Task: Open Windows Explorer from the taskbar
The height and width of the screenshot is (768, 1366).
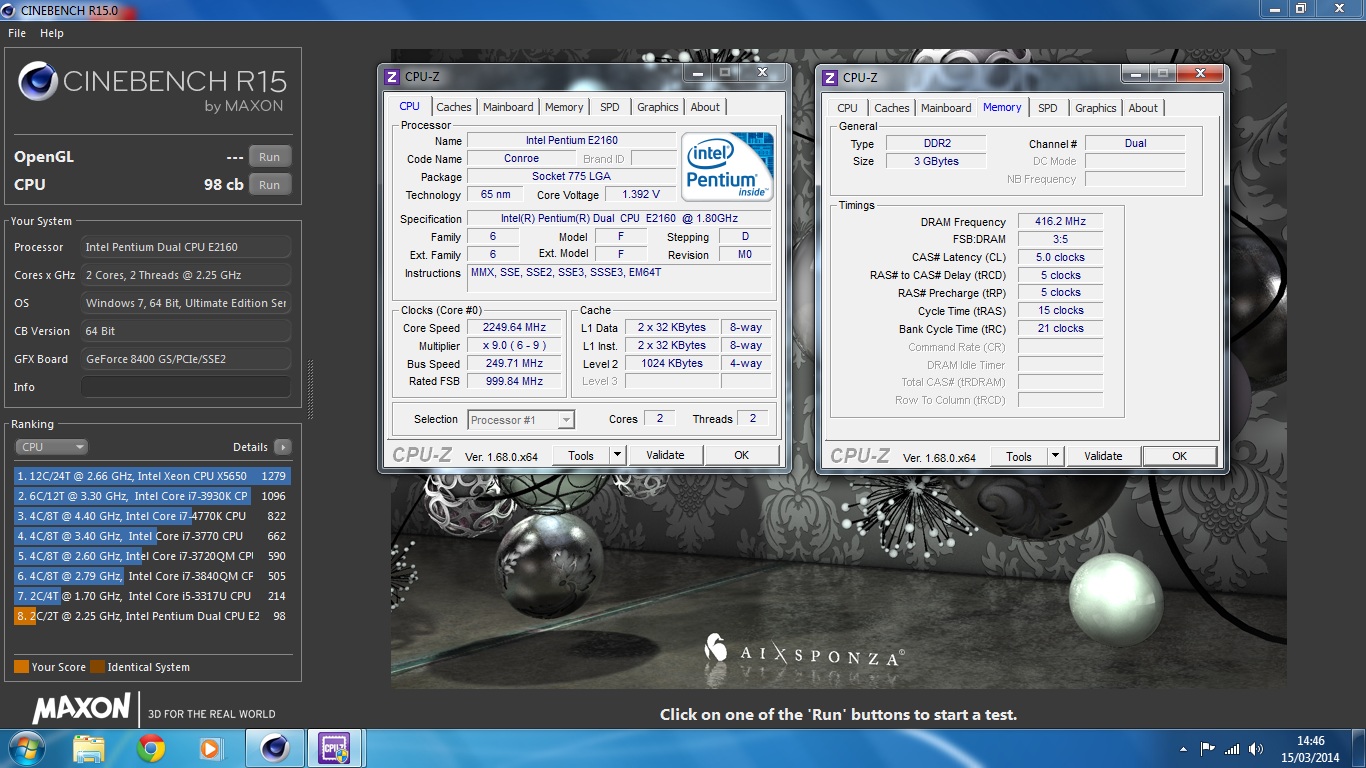Action: [x=89, y=748]
